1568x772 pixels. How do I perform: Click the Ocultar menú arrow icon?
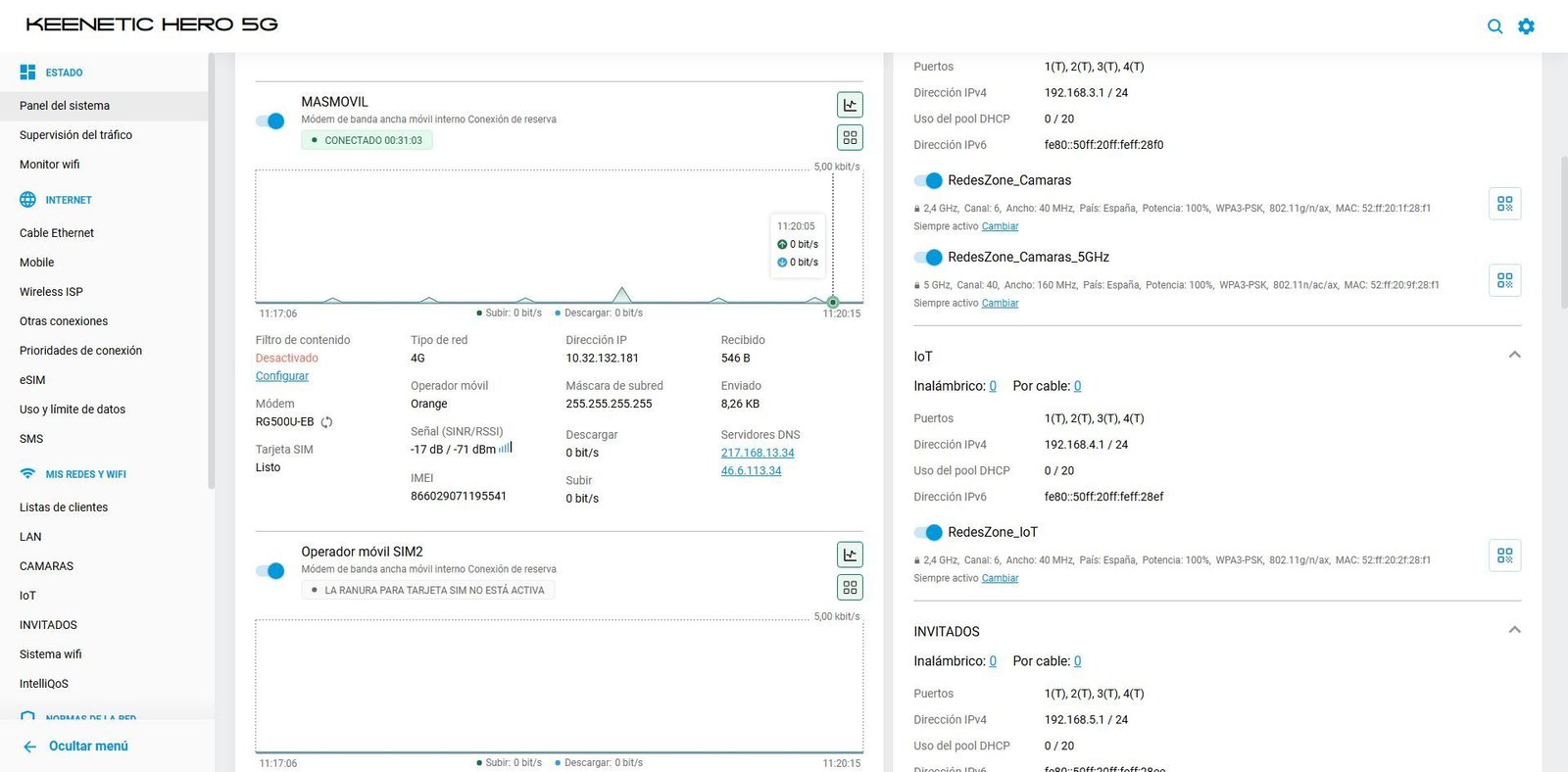coord(29,747)
